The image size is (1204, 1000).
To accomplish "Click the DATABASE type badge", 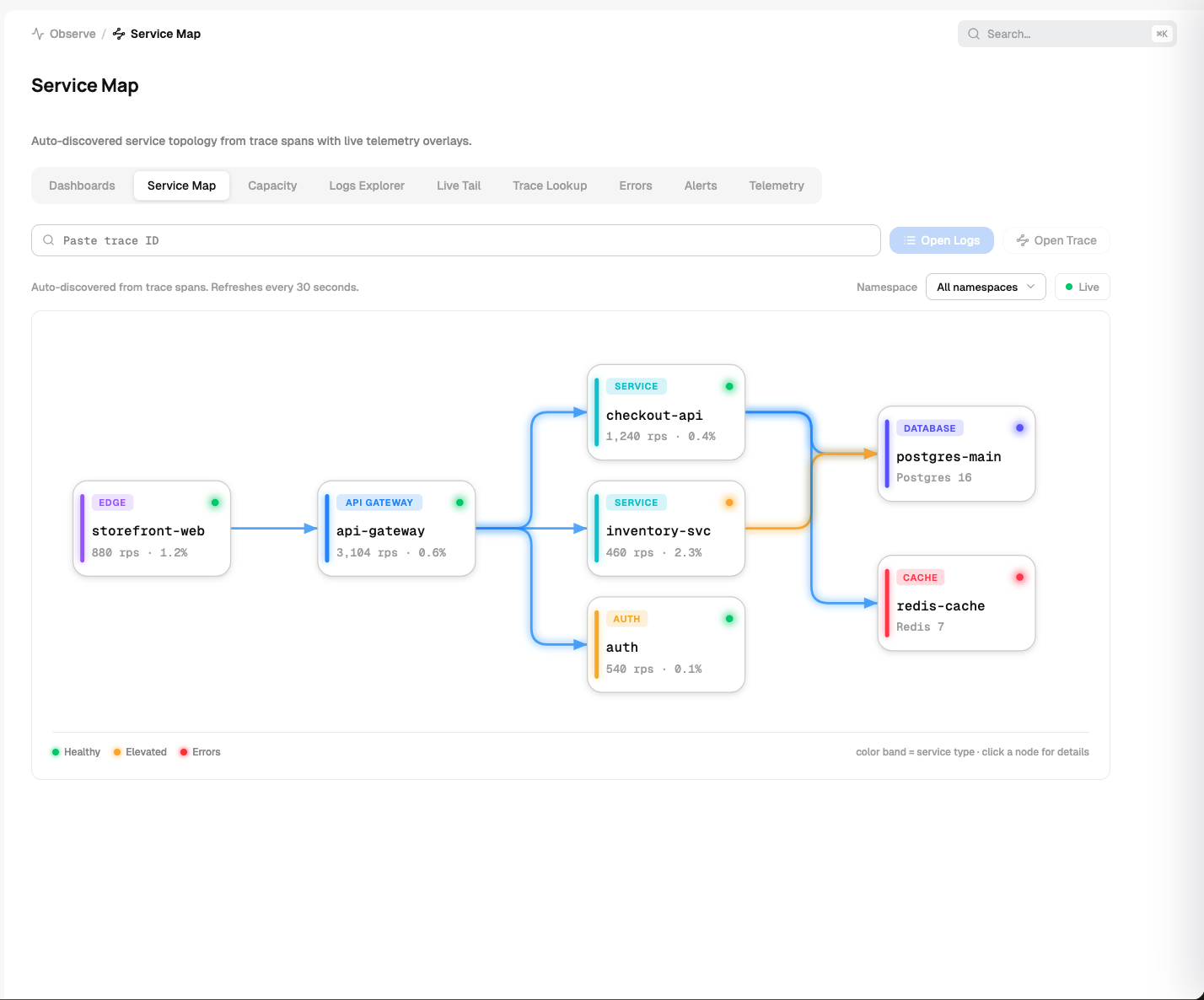I will pos(930,428).
